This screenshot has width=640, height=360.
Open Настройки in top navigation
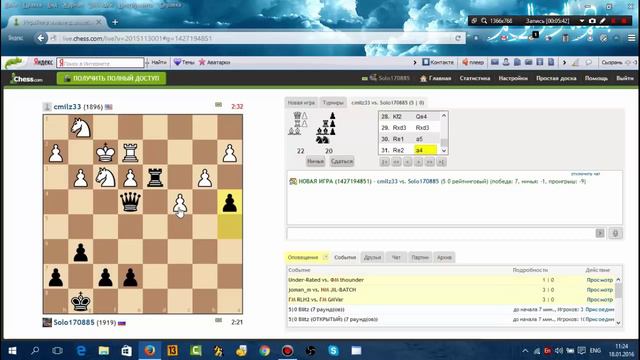coord(513,78)
